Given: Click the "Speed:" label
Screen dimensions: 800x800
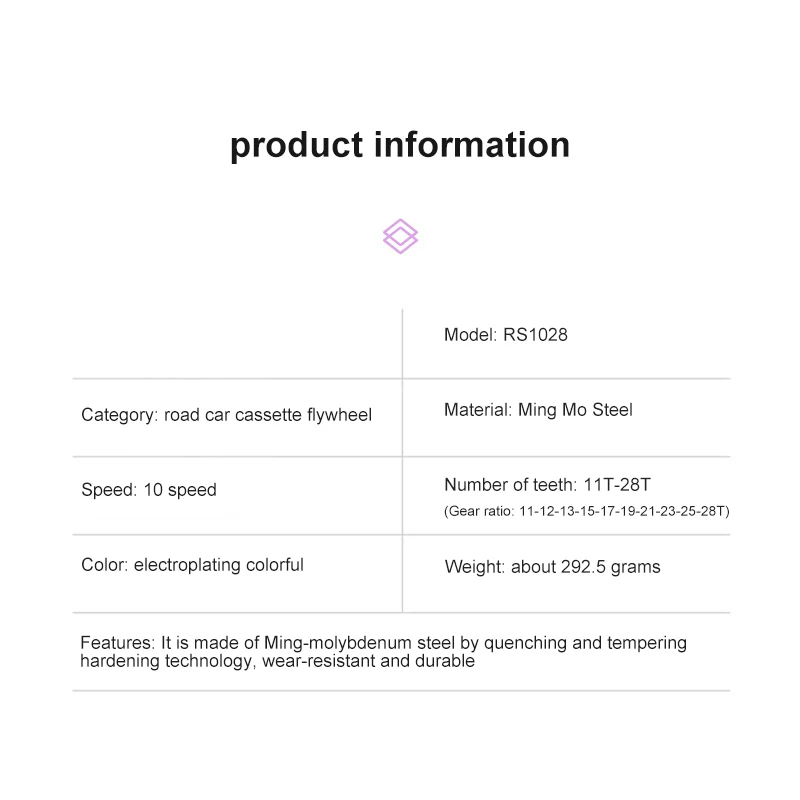Looking at the screenshot, I should point(108,490).
